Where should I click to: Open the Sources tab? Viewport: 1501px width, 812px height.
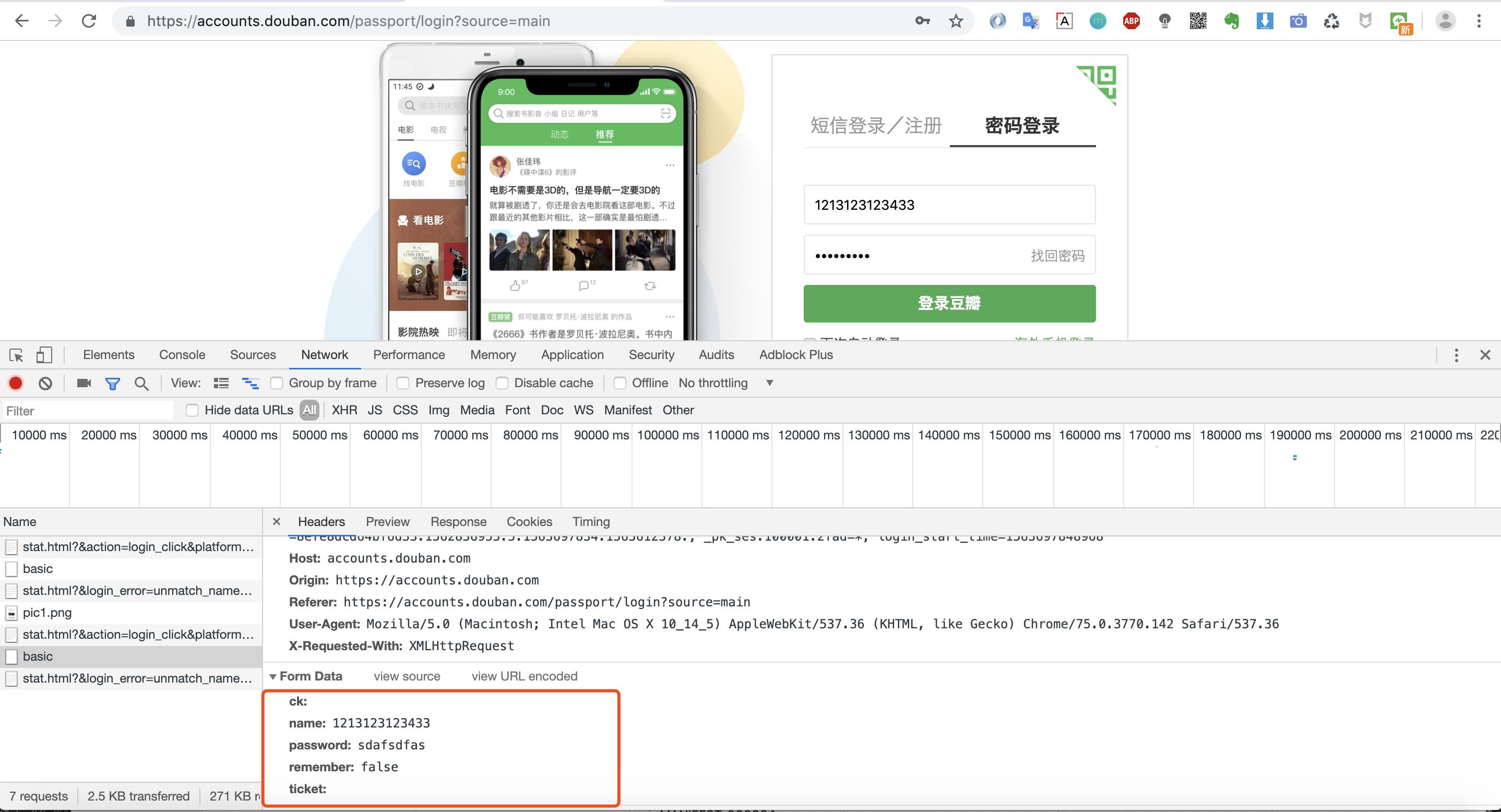253,355
